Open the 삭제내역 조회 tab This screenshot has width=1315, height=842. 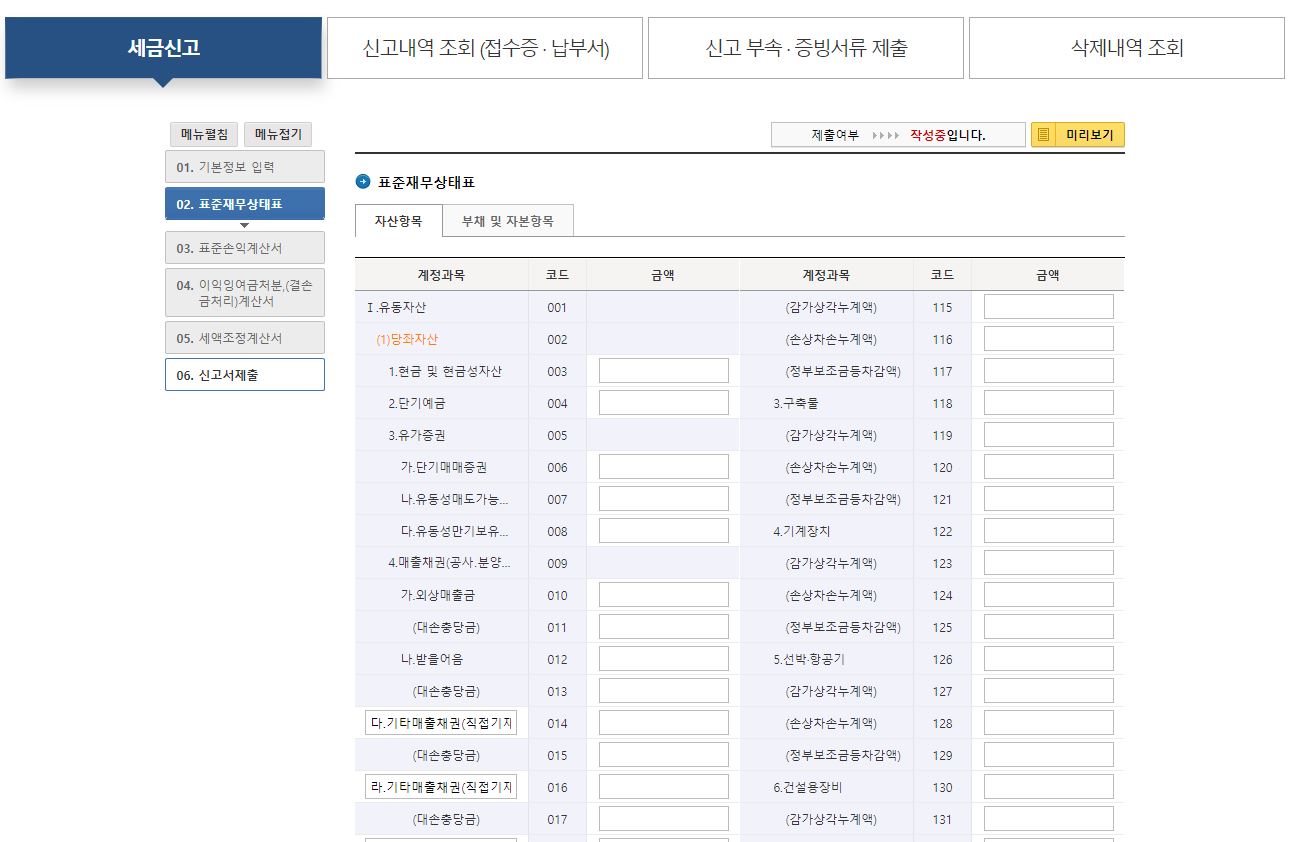tap(1127, 47)
